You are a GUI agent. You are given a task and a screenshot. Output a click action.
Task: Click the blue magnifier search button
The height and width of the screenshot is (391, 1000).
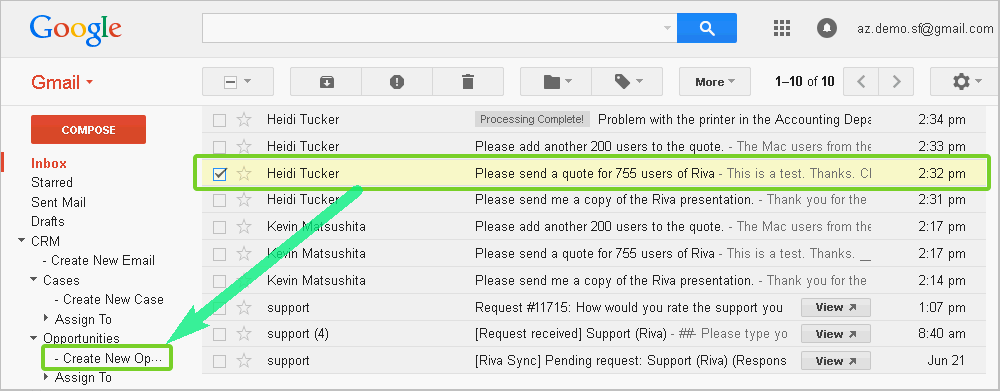pyautogui.click(x=707, y=28)
